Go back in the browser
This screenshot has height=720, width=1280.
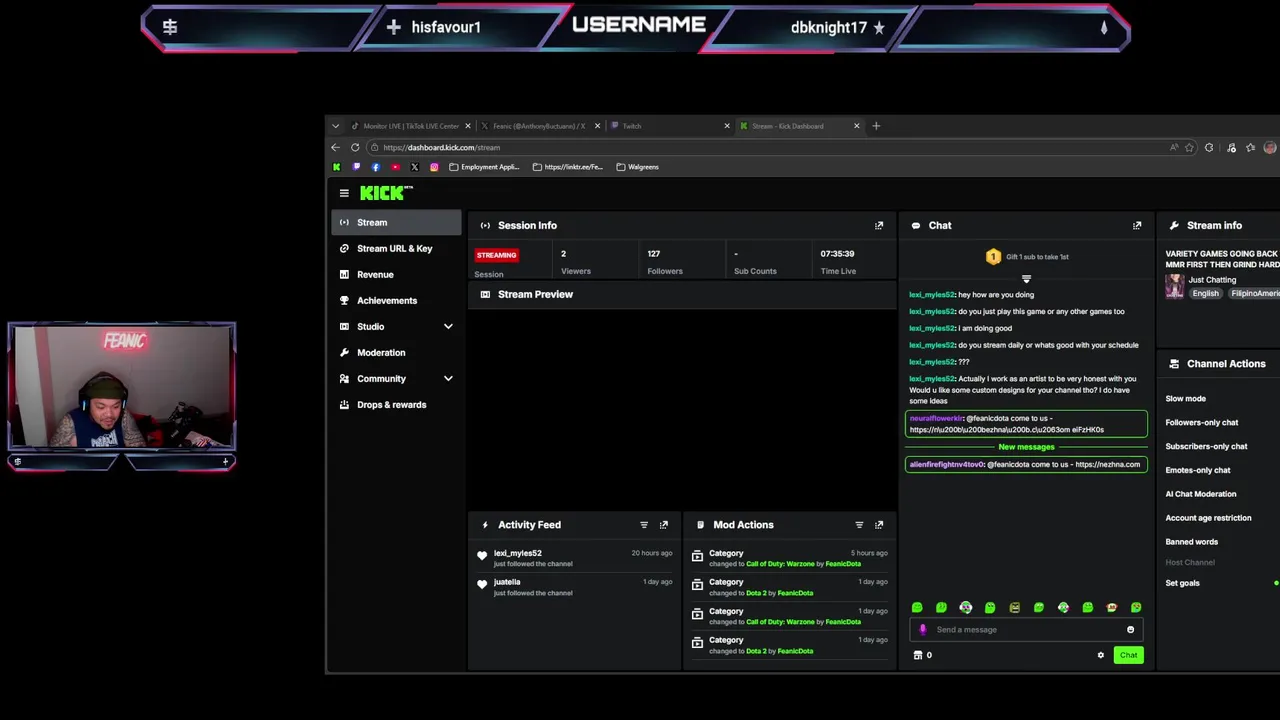[336, 148]
